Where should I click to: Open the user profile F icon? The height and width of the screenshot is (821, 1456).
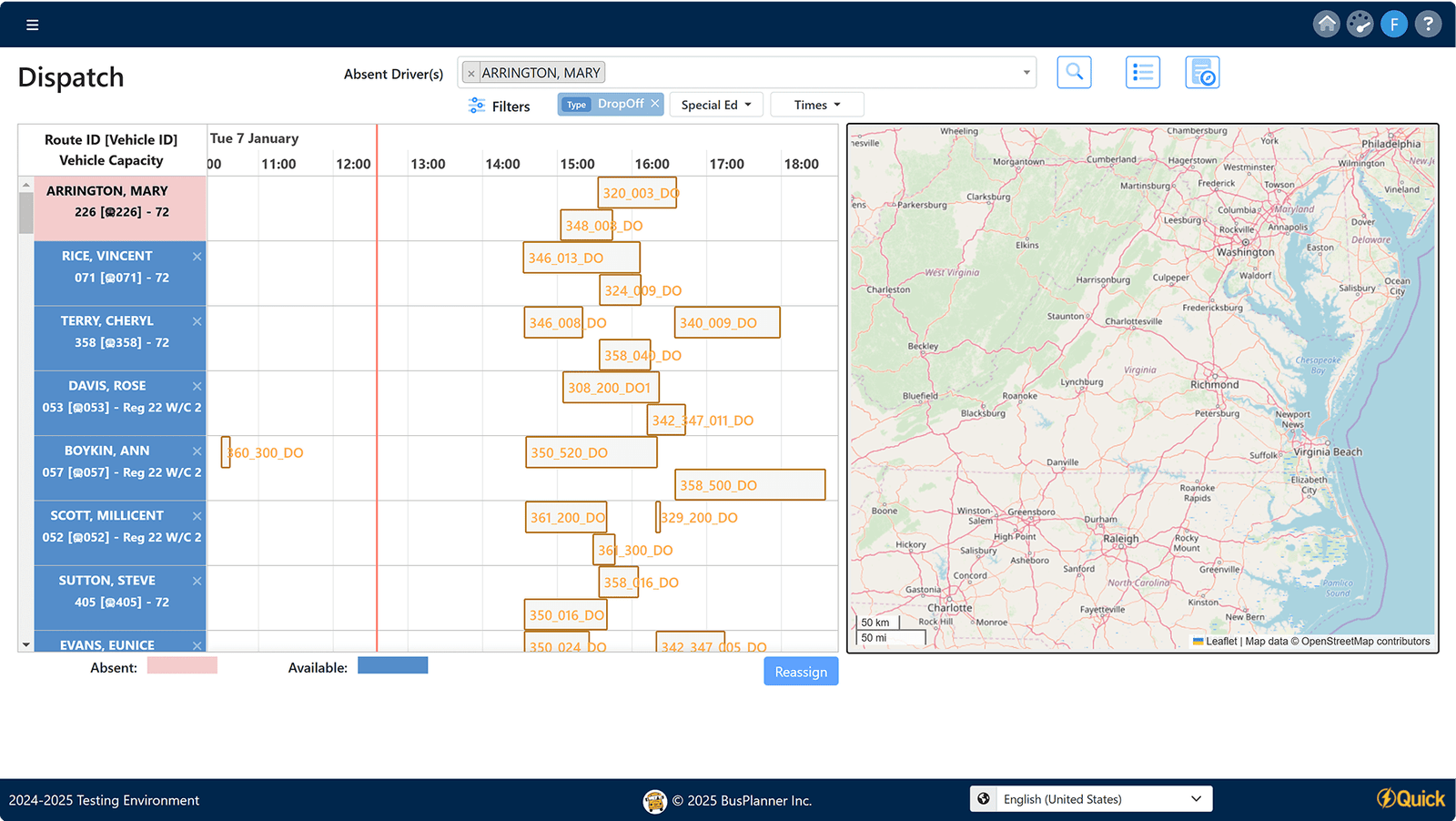click(x=1394, y=24)
